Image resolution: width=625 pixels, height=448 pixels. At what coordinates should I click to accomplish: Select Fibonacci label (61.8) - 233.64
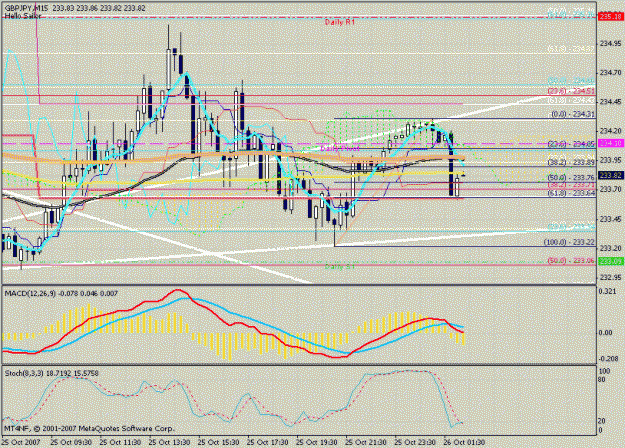click(571, 193)
